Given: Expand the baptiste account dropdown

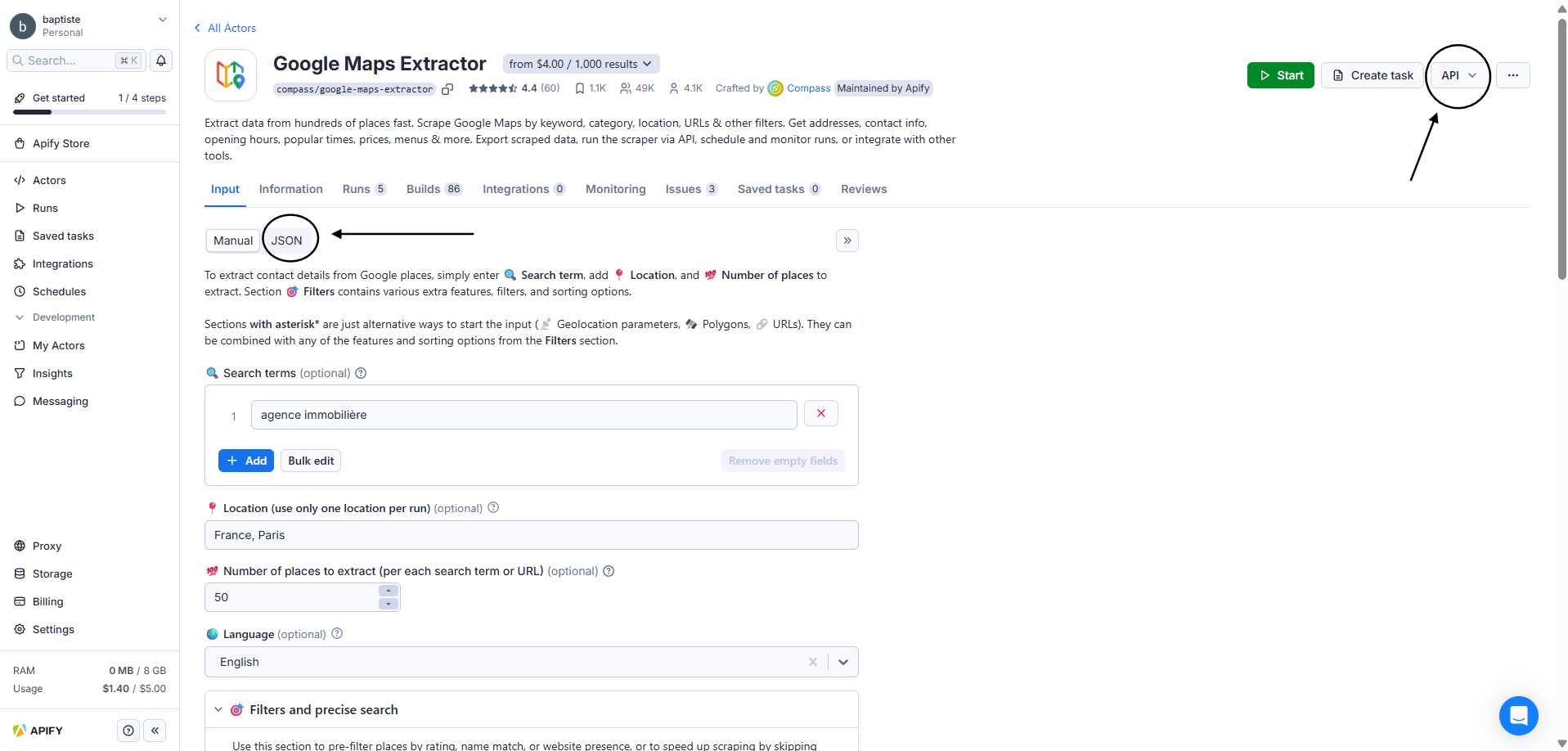Looking at the screenshot, I should [x=162, y=20].
